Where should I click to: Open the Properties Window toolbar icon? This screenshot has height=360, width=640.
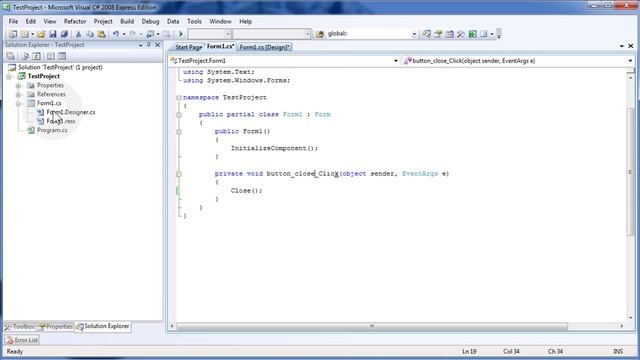[x=438, y=34]
